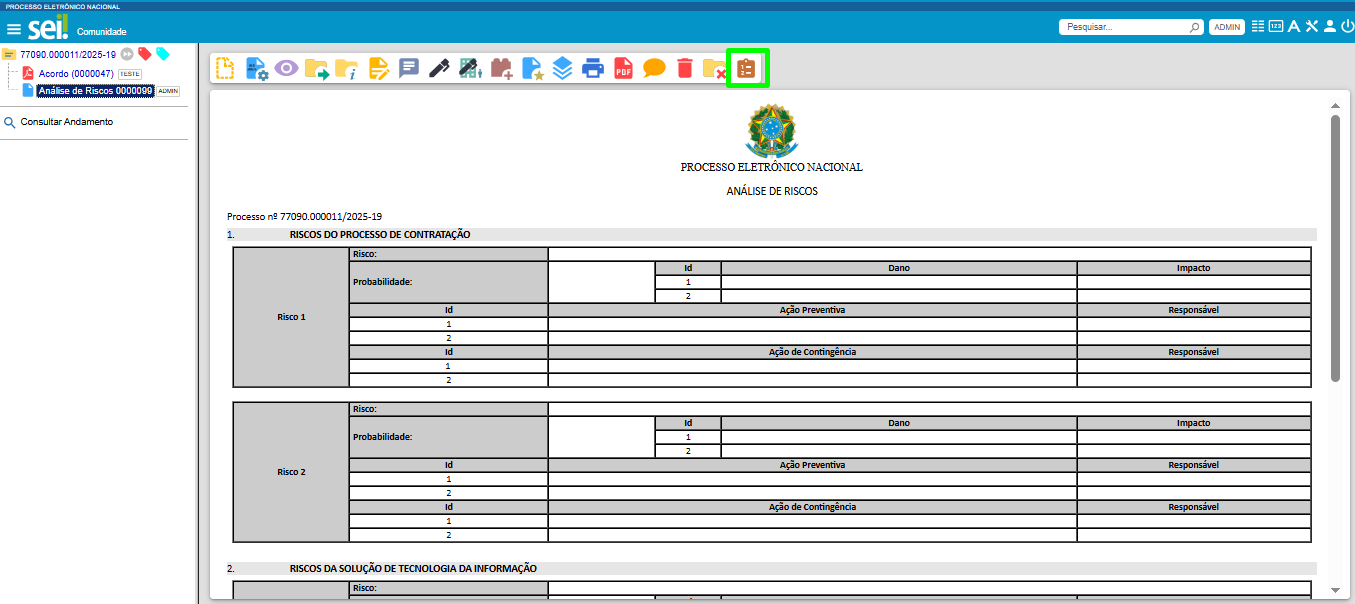Click the red tag marker icon
Screen dimensions: 1355x604
(x=144, y=54)
